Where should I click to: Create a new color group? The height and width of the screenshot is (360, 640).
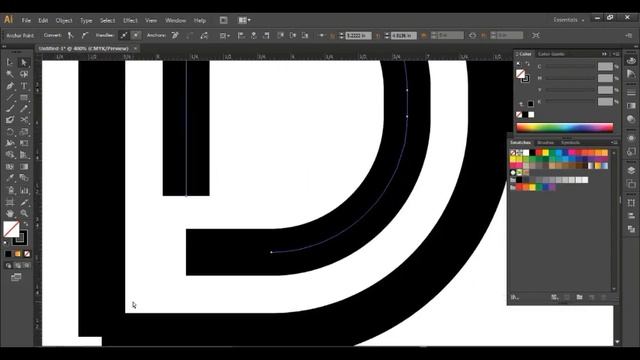[579, 297]
